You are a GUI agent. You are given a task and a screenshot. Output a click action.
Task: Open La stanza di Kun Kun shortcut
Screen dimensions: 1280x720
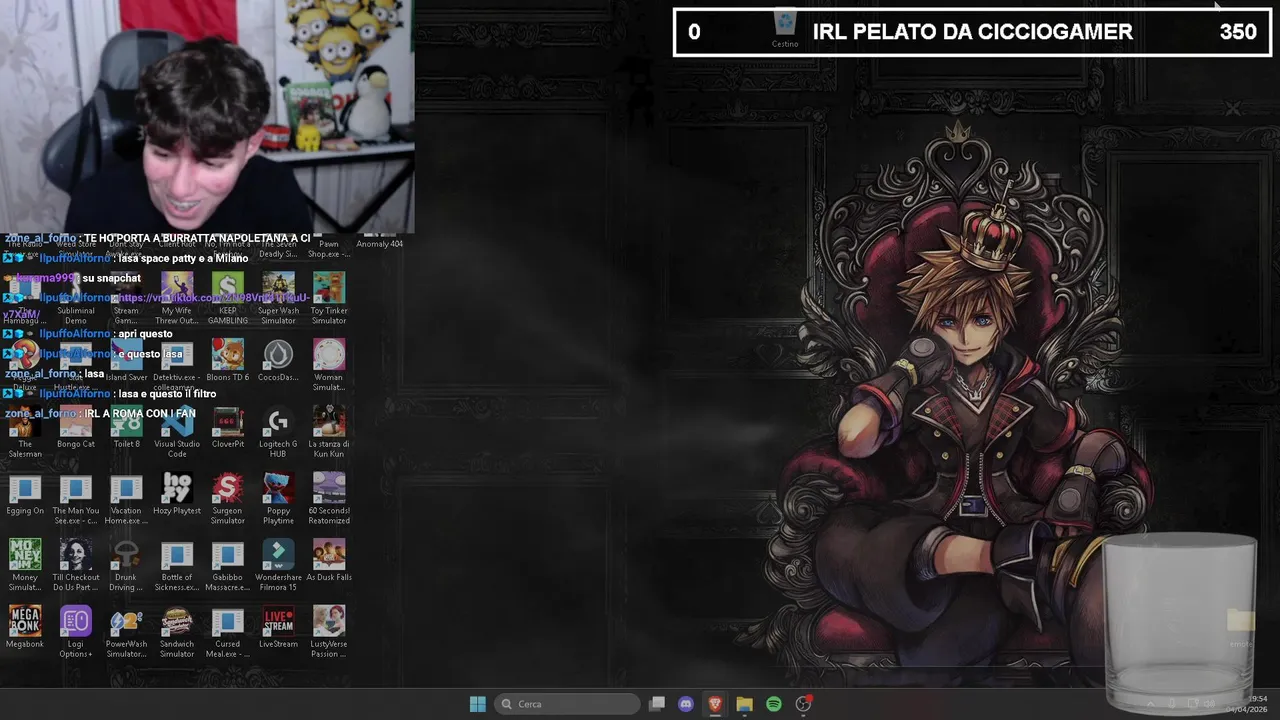coord(329,432)
